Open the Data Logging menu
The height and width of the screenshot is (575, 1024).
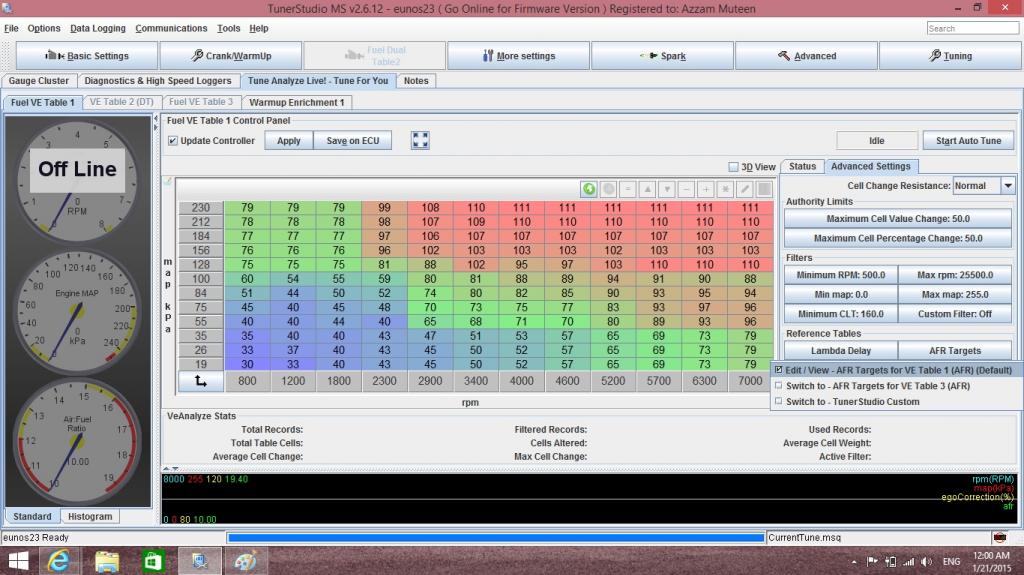[x=98, y=28]
